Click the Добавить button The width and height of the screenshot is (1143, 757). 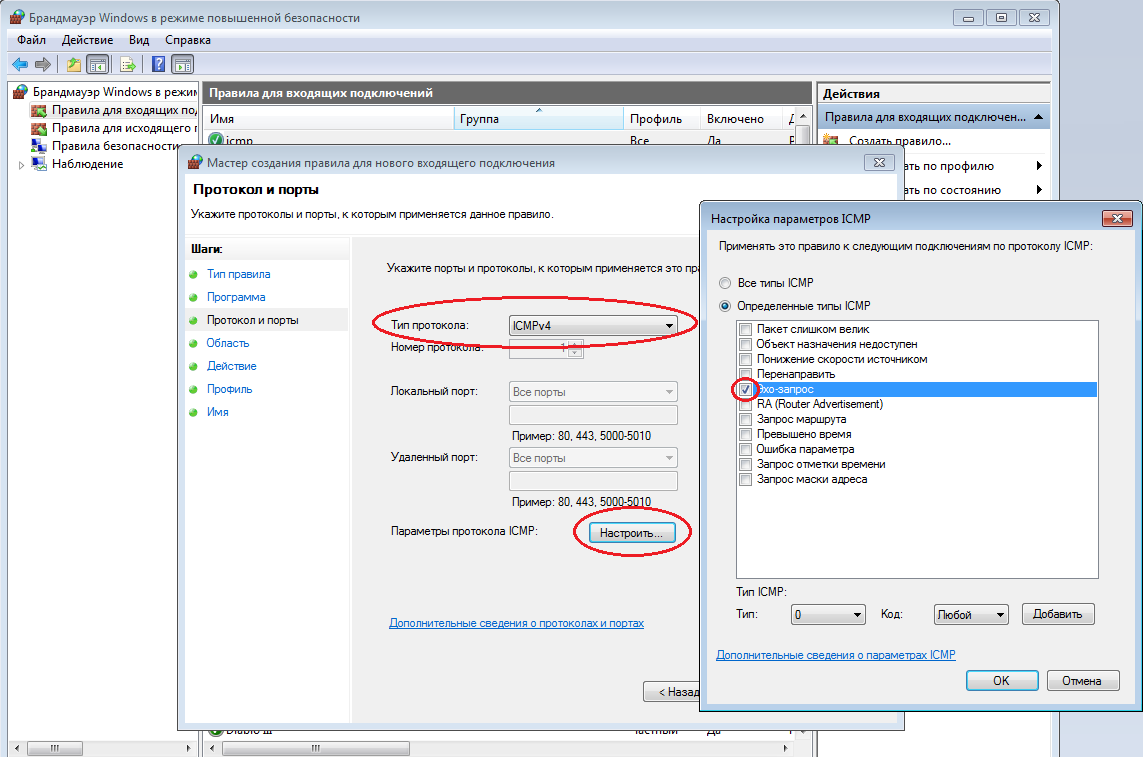coord(1058,614)
